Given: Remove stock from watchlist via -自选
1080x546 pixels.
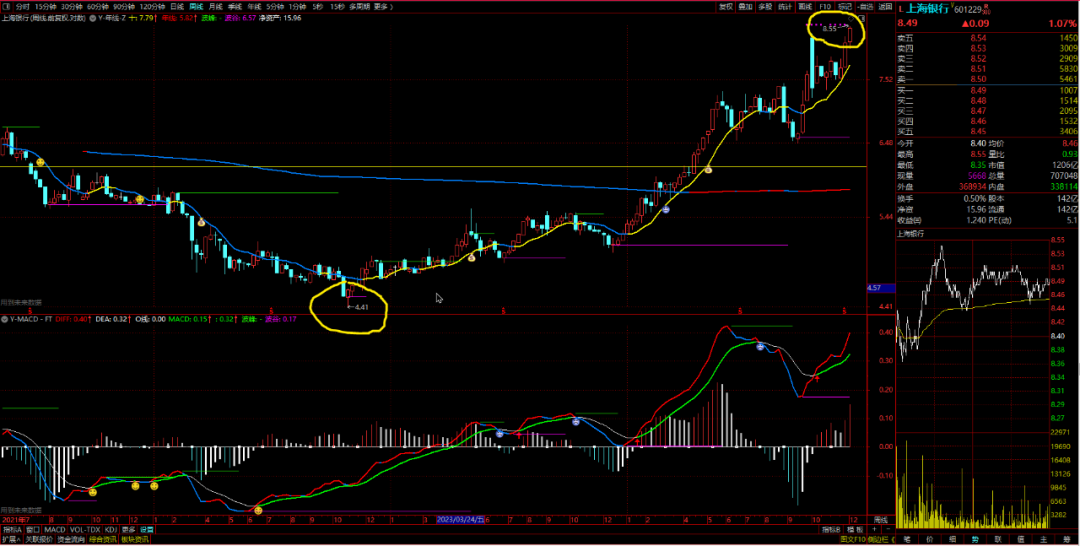Looking at the screenshot, I should (865, 6).
